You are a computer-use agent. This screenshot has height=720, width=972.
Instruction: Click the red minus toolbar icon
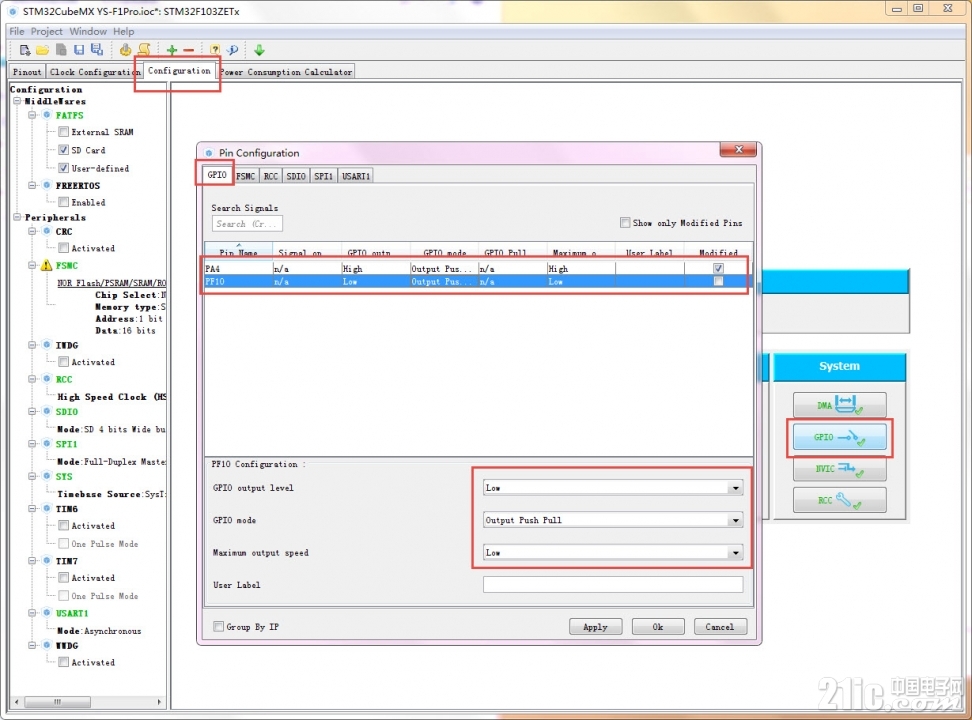coord(189,50)
